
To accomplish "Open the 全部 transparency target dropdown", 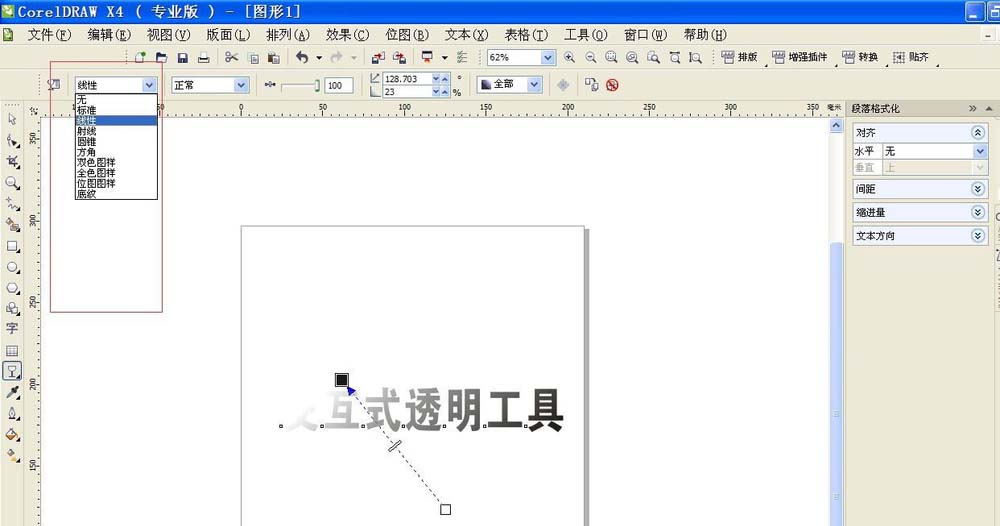I will [x=534, y=84].
